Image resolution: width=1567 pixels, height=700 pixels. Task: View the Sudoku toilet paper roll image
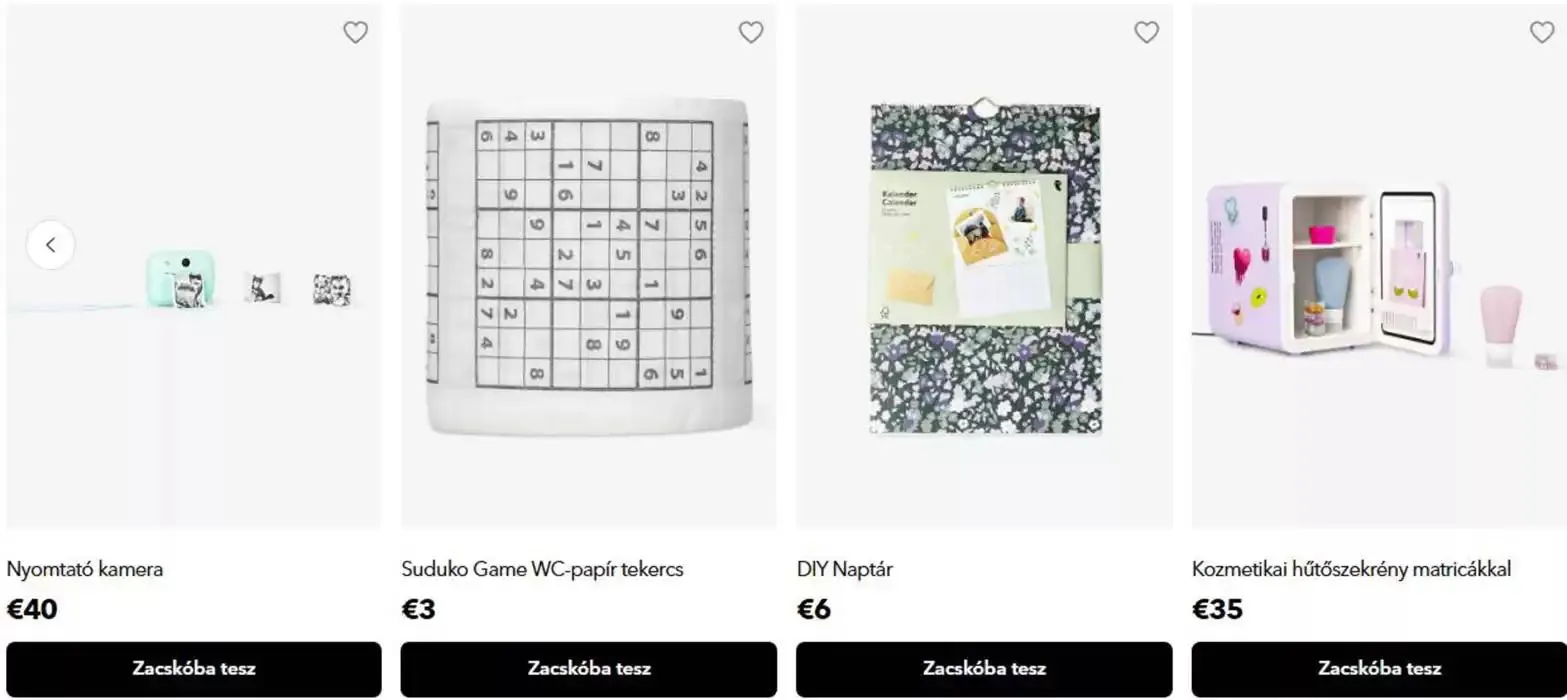point(588,265)
